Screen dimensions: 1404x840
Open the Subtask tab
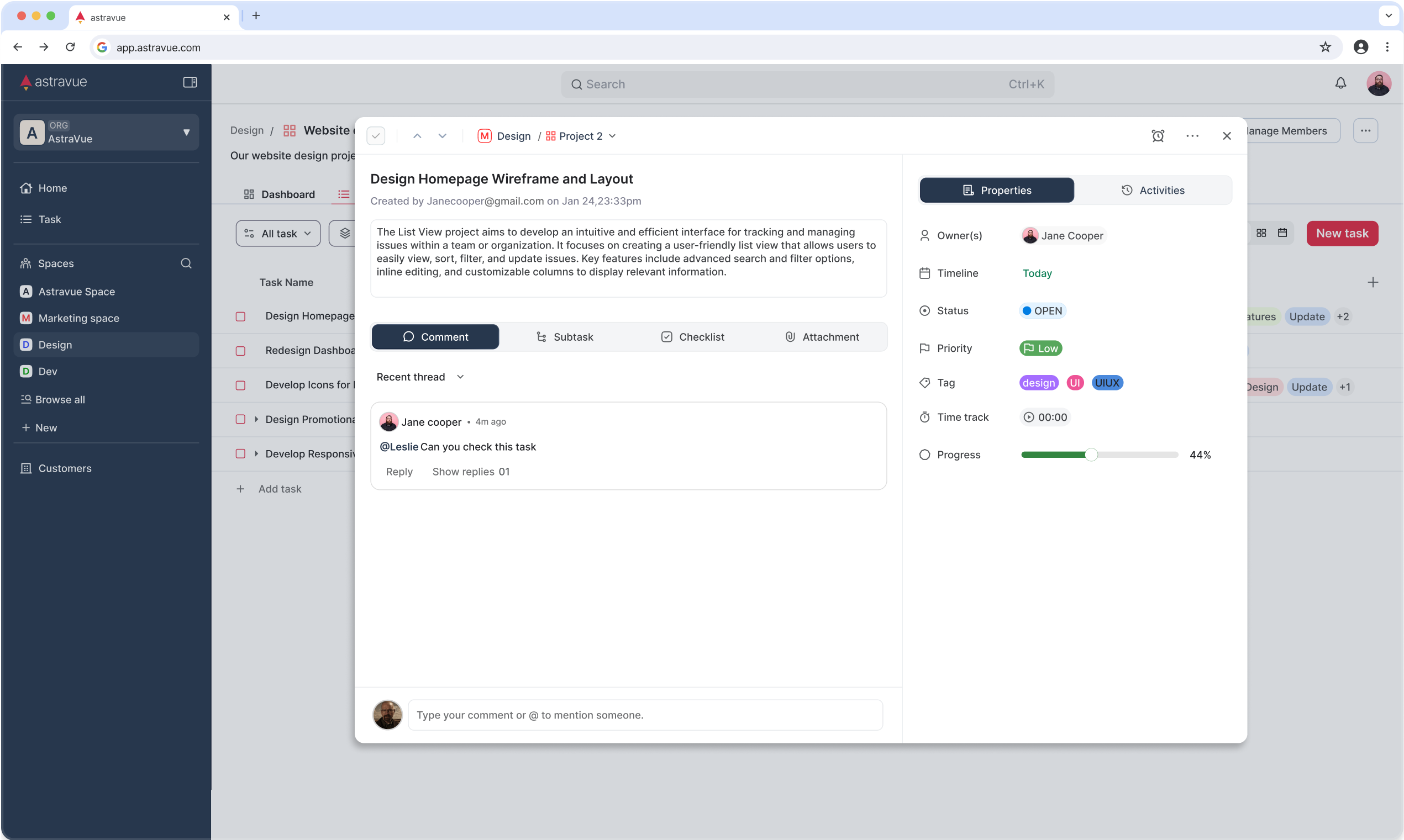(x=565, y=337)
